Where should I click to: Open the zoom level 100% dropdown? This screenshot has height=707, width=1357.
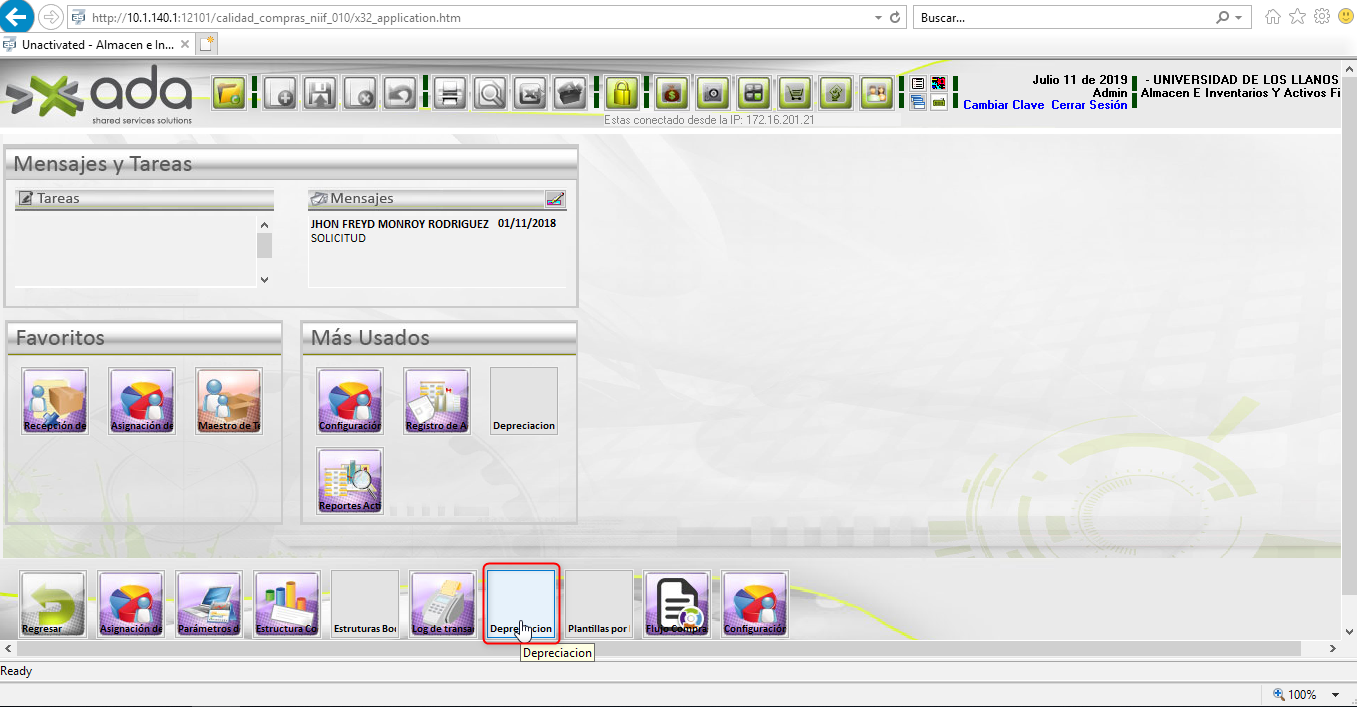pyautogui.click(x=1335, y=695)
